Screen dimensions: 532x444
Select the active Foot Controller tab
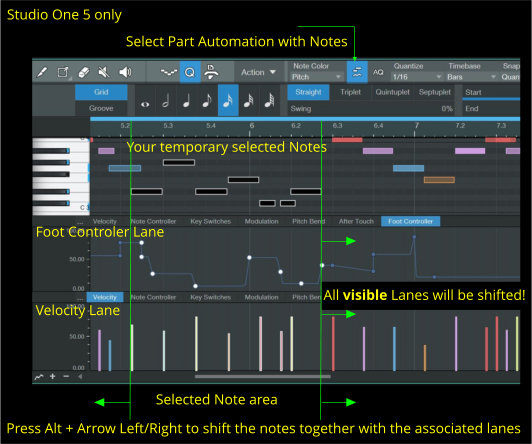click(x=411, y=221)
